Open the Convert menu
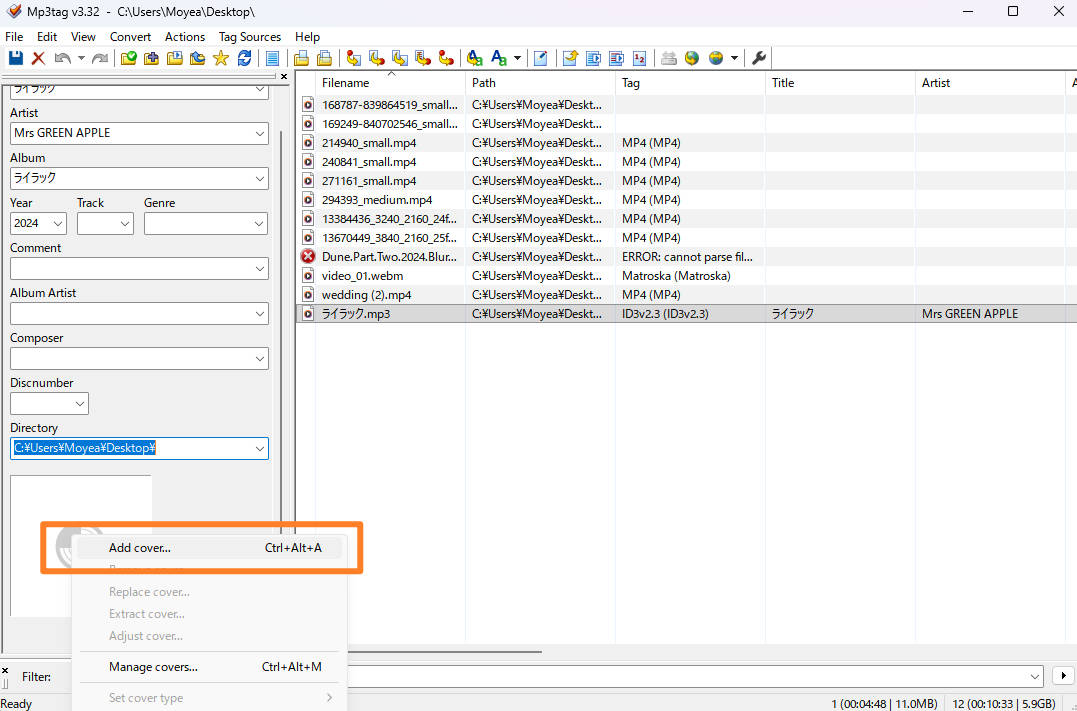1077x711 pixels. click(x=130, y=37)
